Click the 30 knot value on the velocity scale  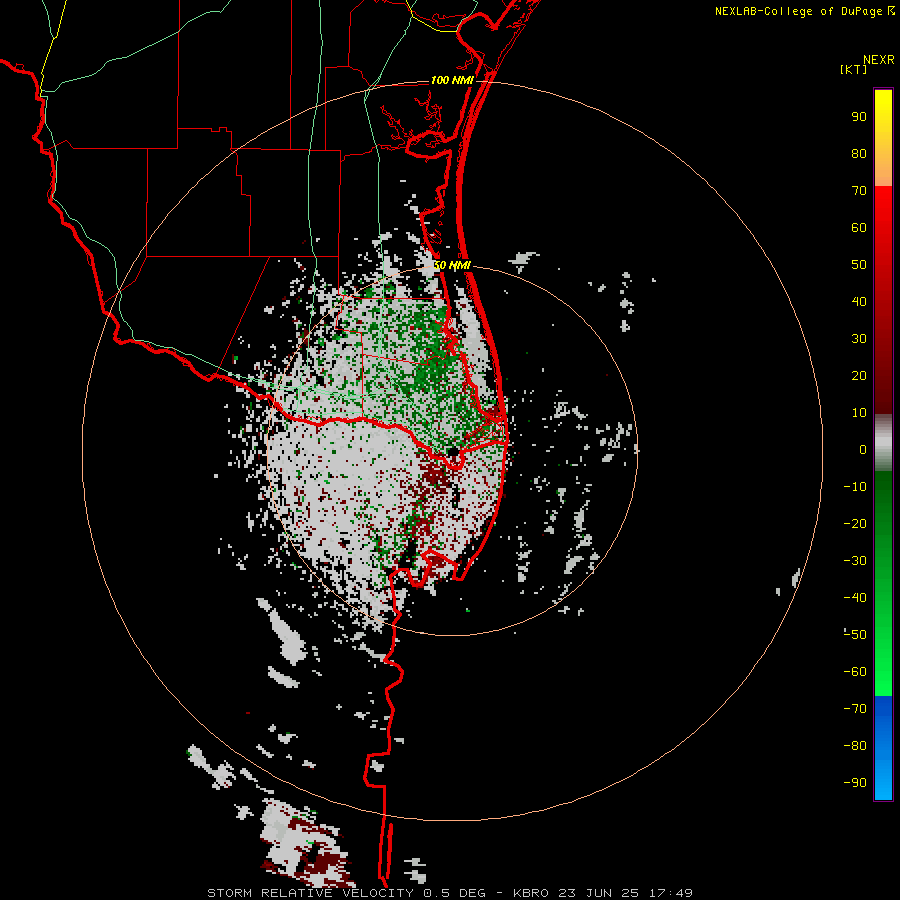tap(859, 339)
